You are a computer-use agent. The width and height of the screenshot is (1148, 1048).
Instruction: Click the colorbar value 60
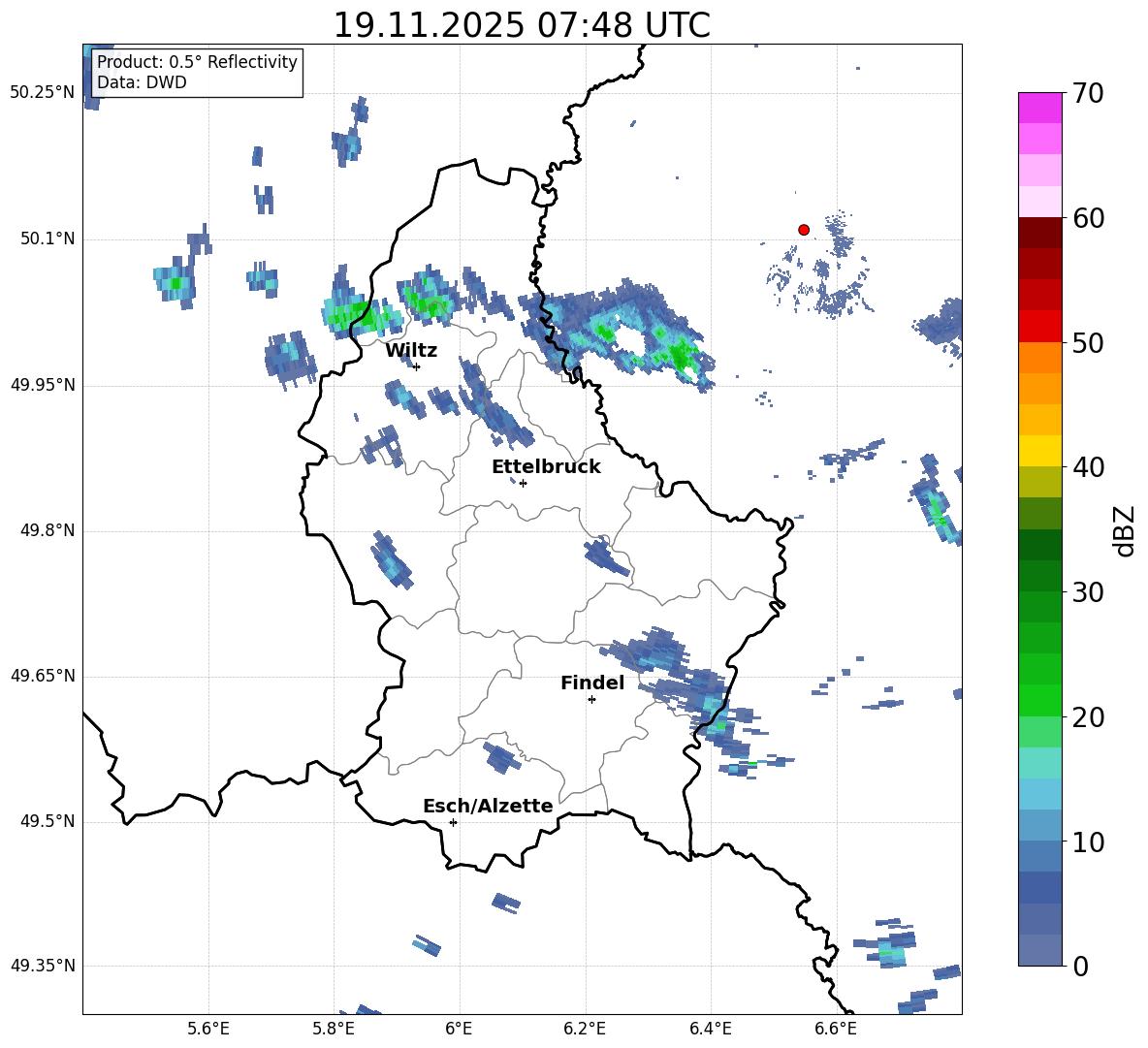1087,218
